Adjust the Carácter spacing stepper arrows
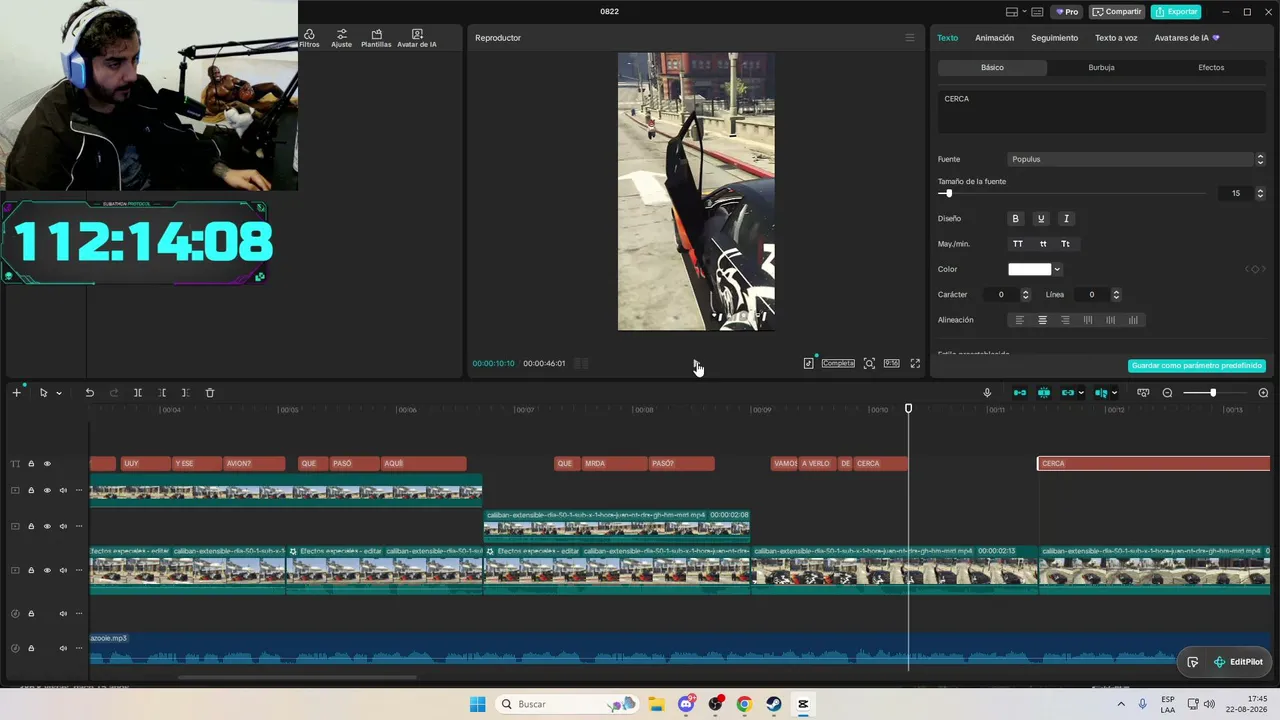Screen dimensions: 1280x720 1025,295
